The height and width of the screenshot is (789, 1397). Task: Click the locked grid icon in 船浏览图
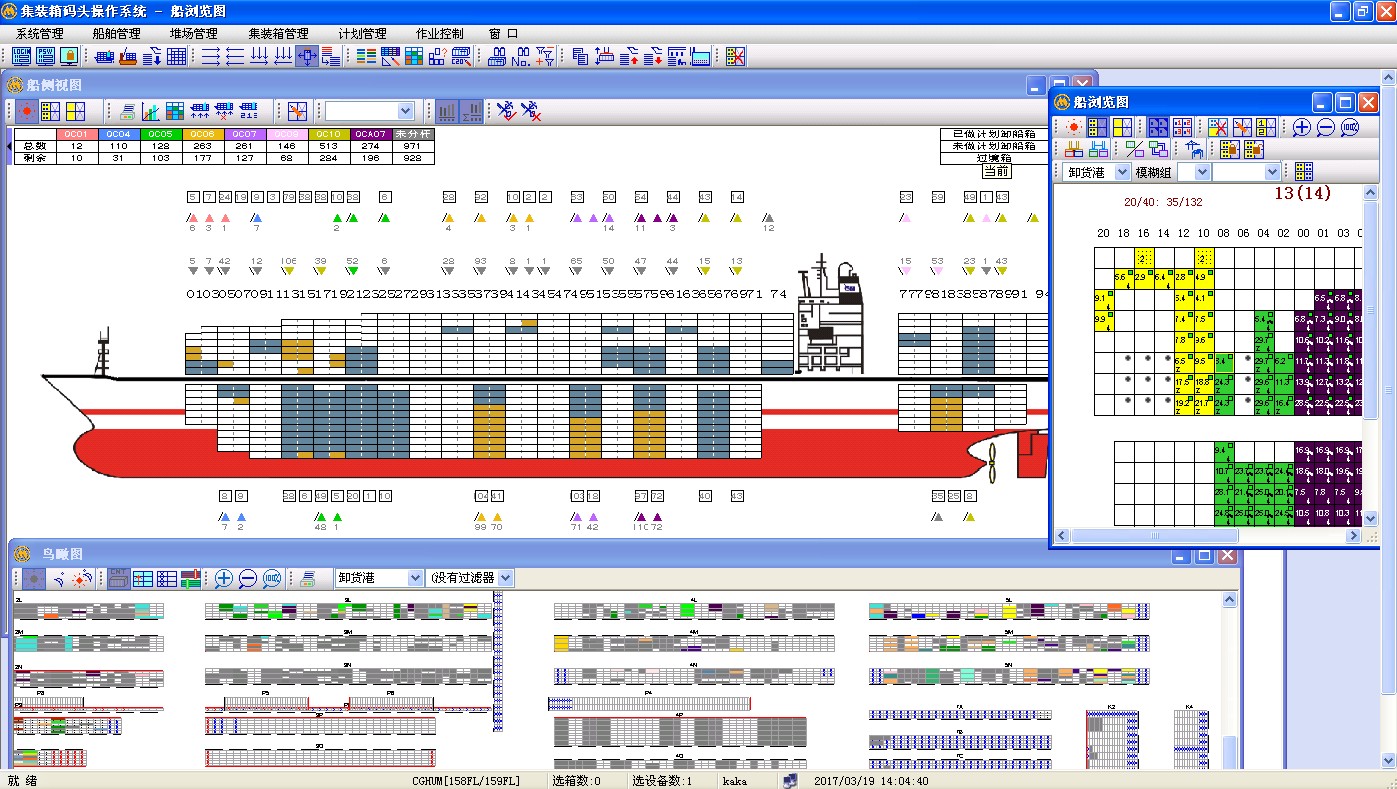pos(1230,149)
